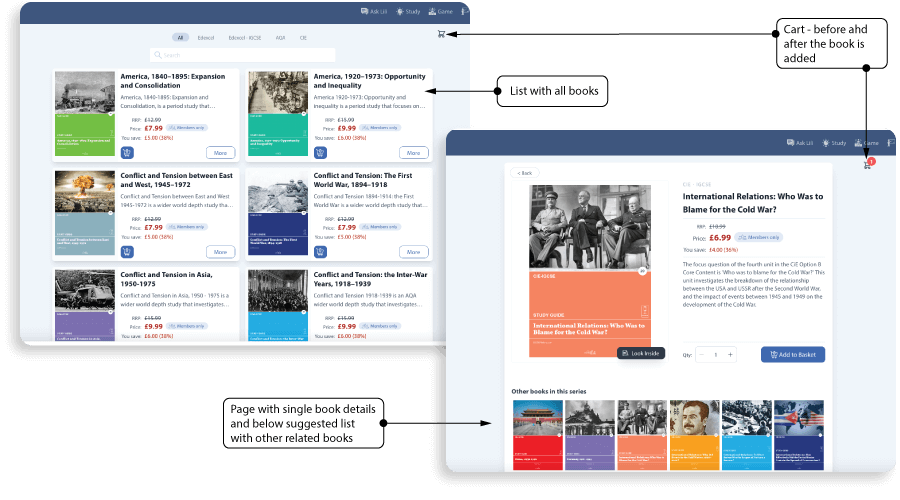Click More on America 1840–1895 card

coord(220,153)
